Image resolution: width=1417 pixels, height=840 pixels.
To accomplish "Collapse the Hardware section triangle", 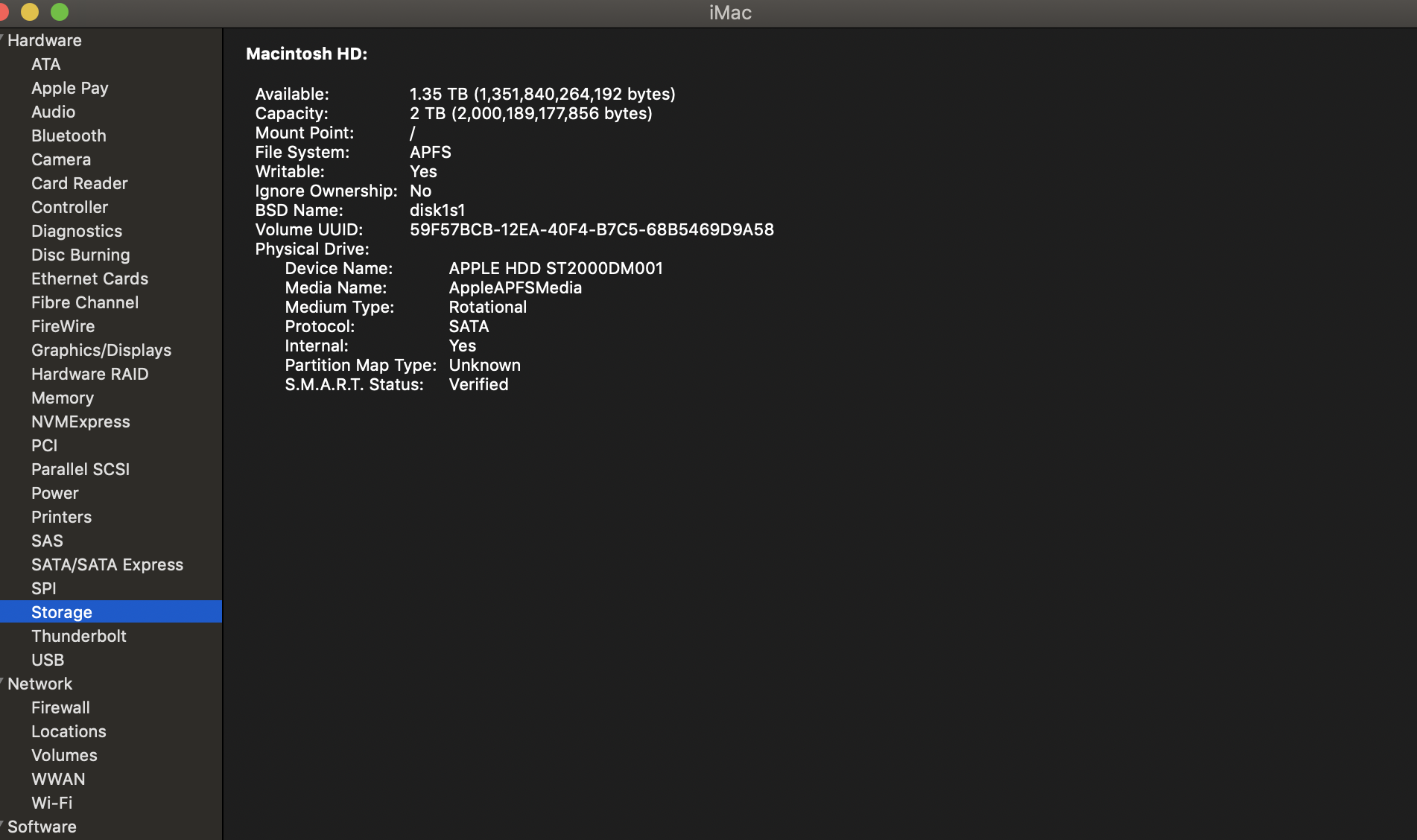I will [2, 38].
